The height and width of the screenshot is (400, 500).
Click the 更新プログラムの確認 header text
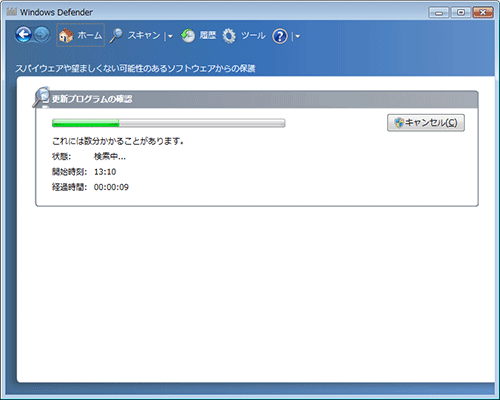[x=92, y=99]
